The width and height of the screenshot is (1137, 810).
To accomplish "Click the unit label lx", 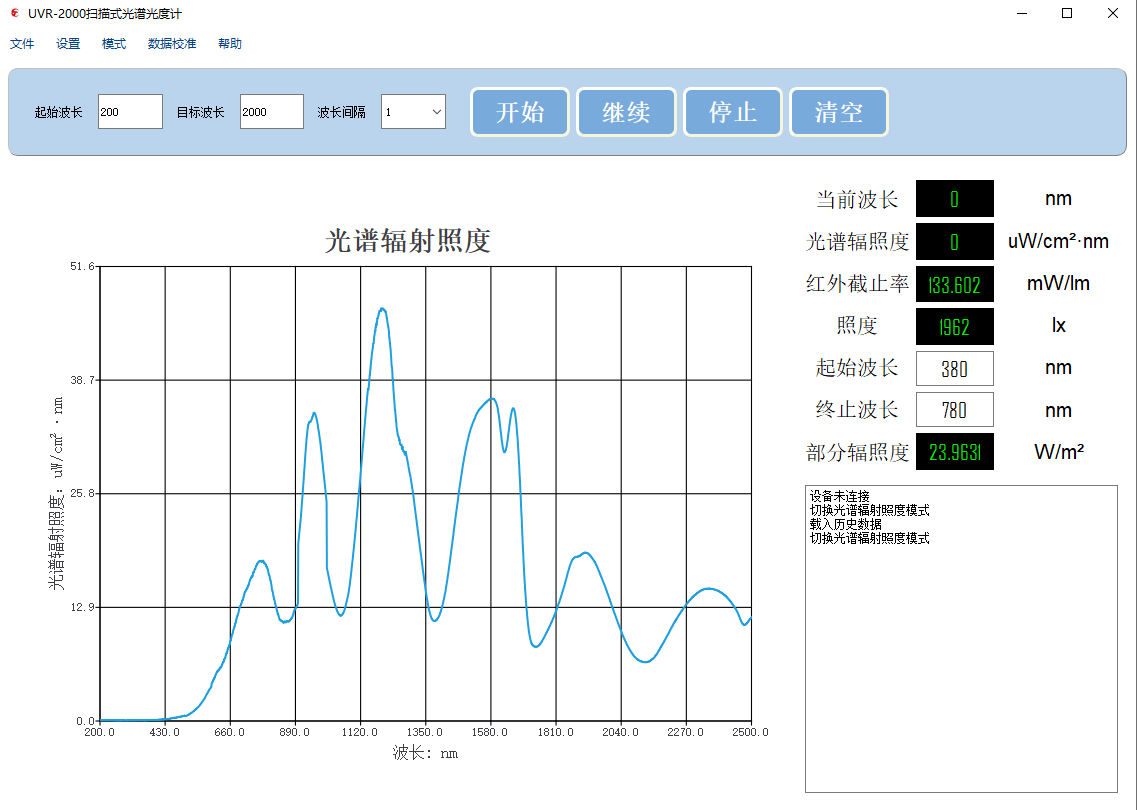I will tap(1059, 326).
